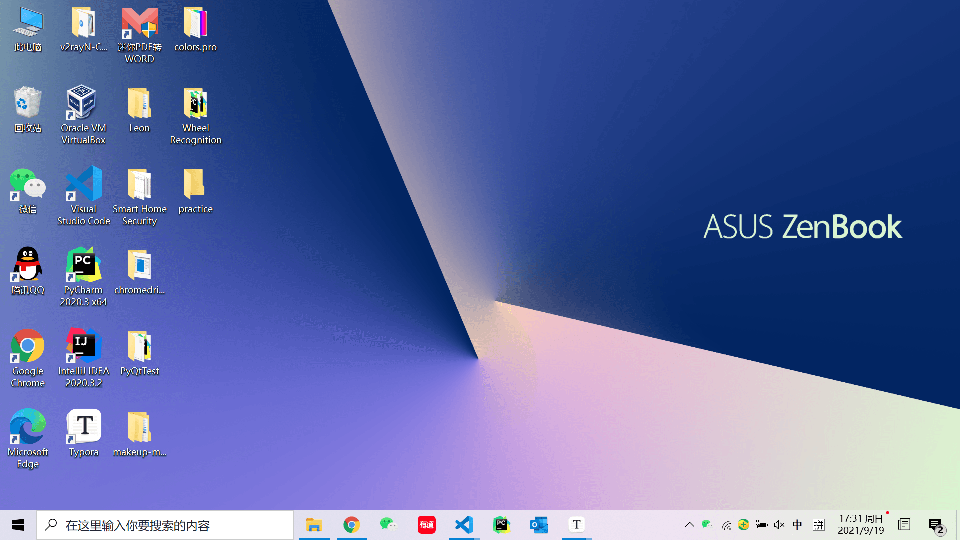Select the Wheel Recognition folder
This screenshot has width=960, height=540.
(195, 115)
